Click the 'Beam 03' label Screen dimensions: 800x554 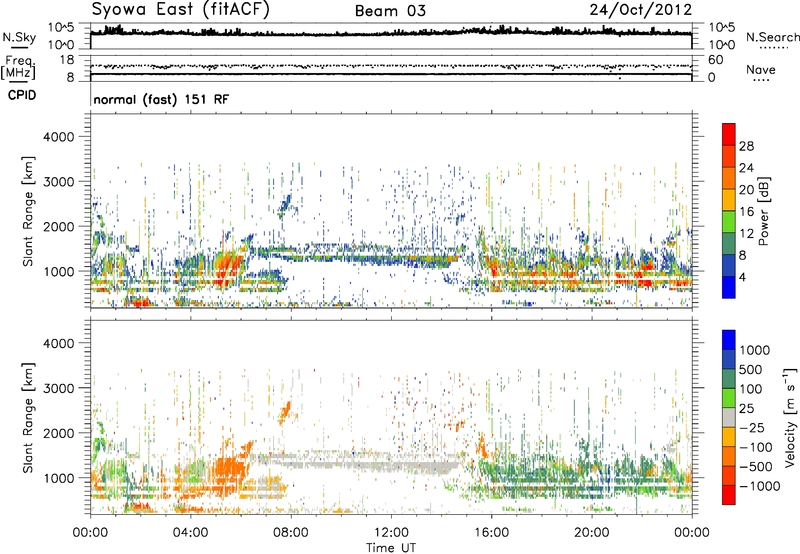tap(390, 11)
